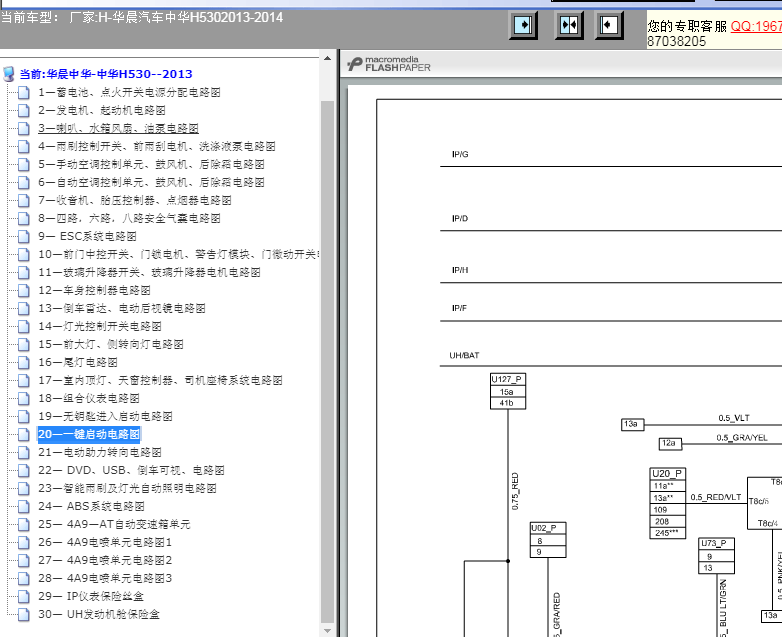Click page icon beside 30— UH发动机舱保险盒
782x637 pixels.
24,614
